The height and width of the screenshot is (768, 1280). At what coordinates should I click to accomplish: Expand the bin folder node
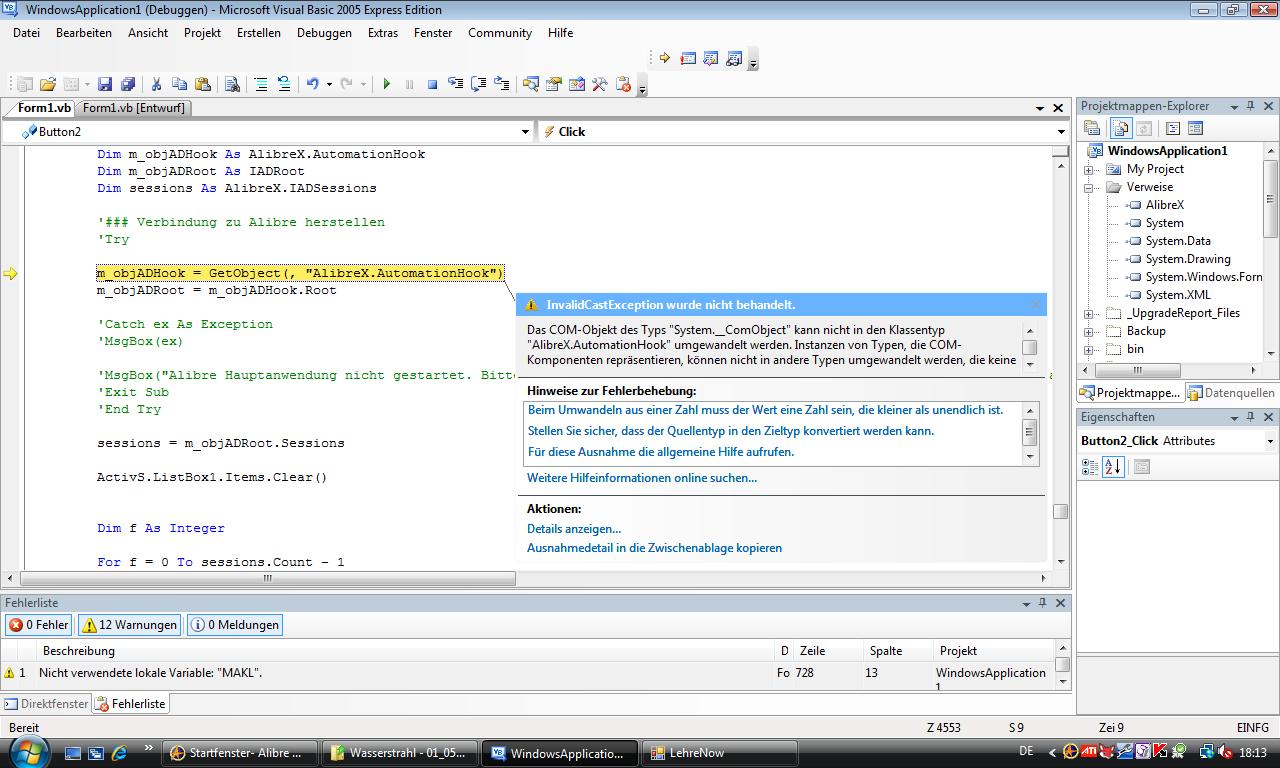pos(1089,349)
